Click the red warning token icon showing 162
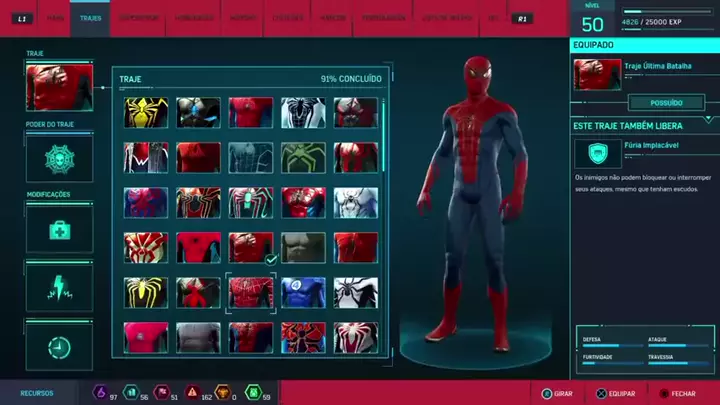Screen dimensions: 720x405 [192, 392]
